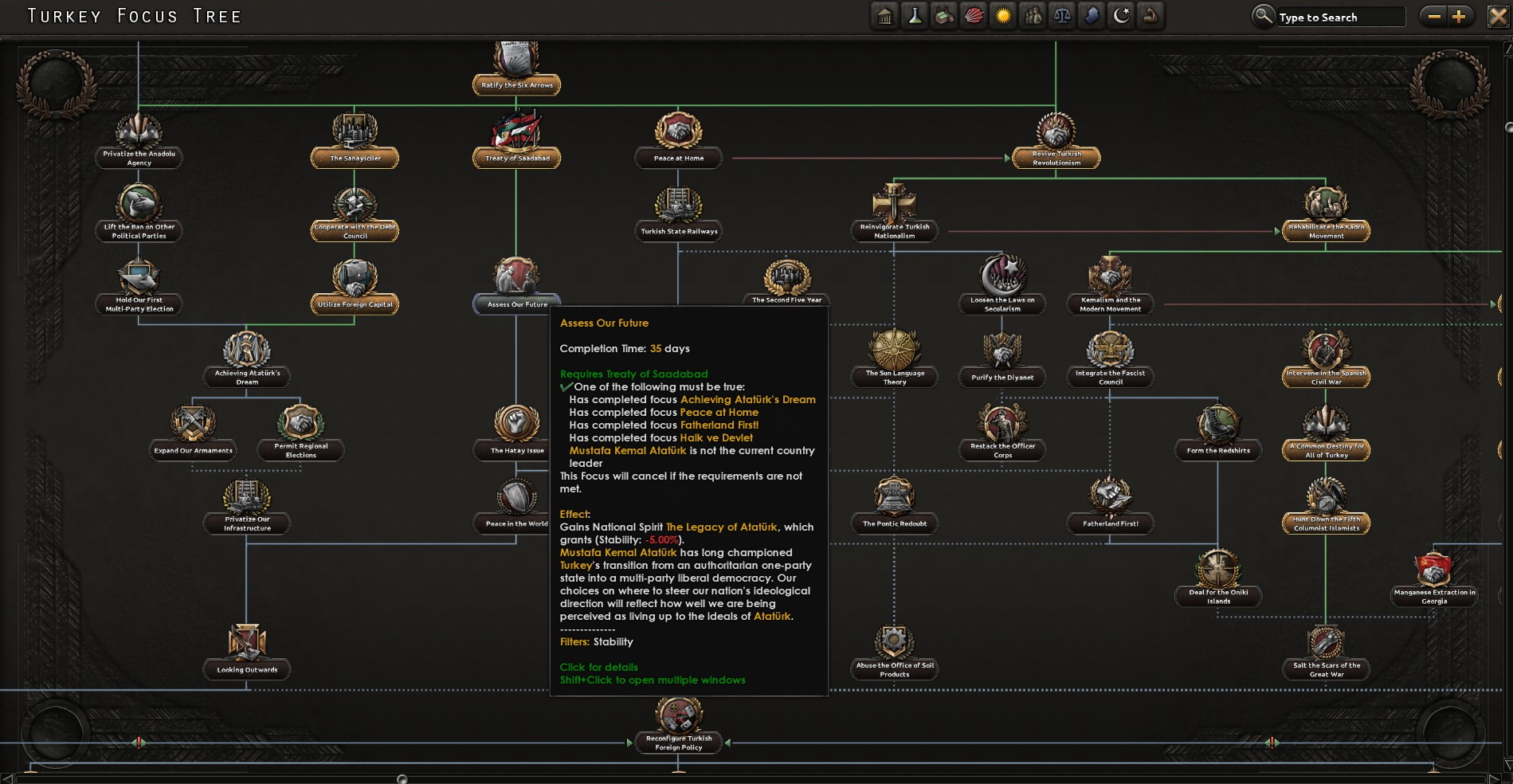
Task: Click the yellow sun filter icon
Action: [x=1003, y=16]
